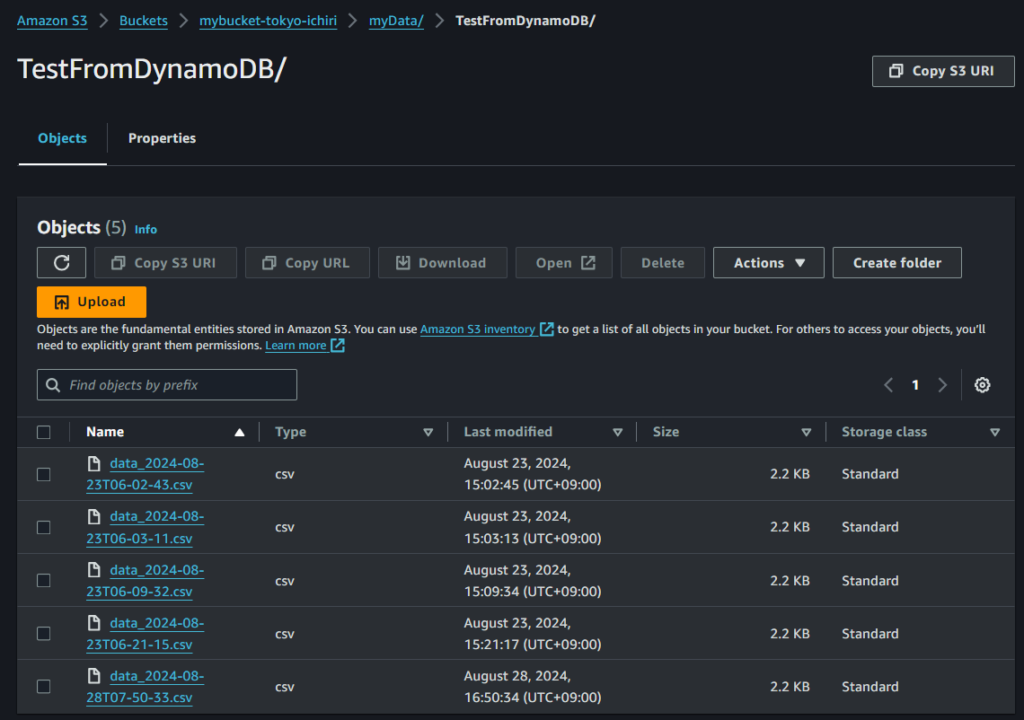The image size is (1024, 720).
Task: Open the Objects Info link
Action: (146, 229)
